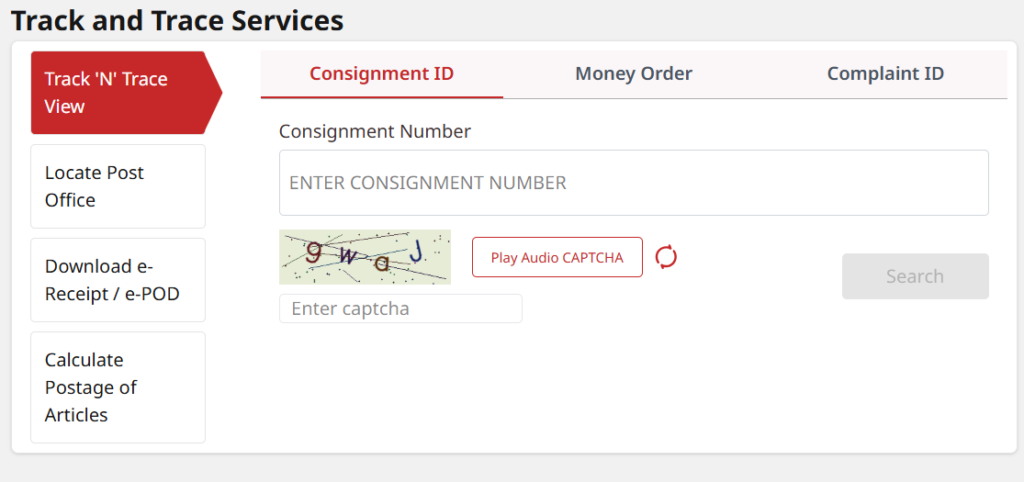
Task: Refresh the CAPTCHA image
Action: coord(666,257)
